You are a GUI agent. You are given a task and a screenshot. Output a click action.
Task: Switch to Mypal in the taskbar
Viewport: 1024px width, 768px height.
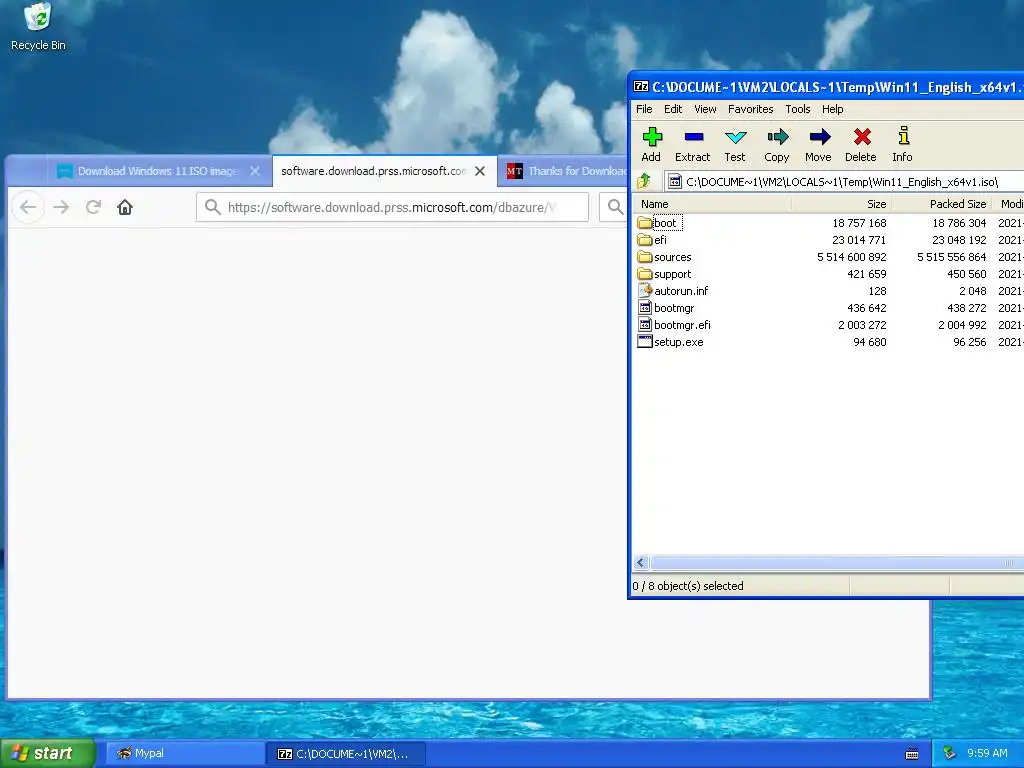(185, 754)
